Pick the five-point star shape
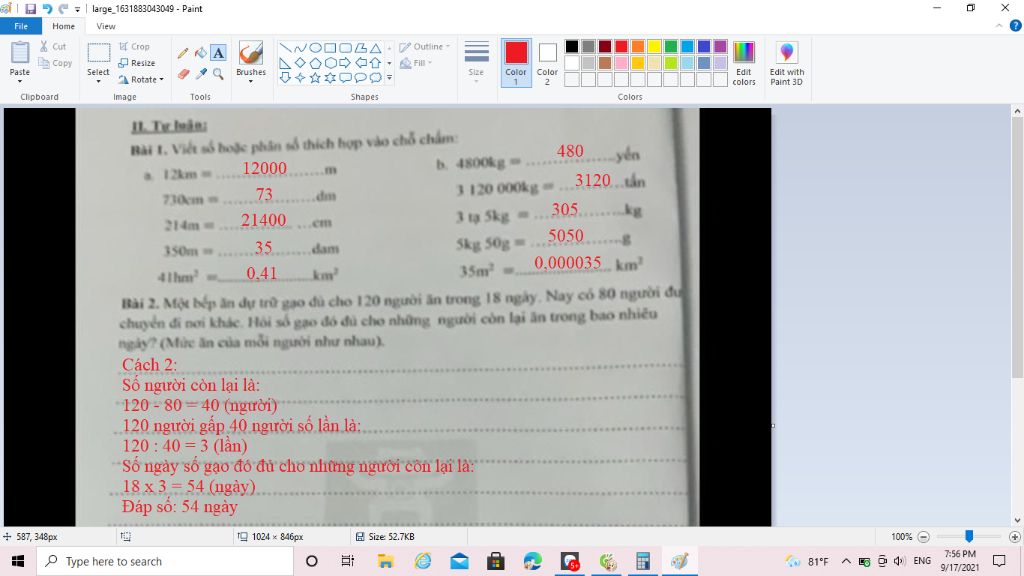Image resolution: width=1024 pixels, height=576 pixels. click(315, 78)
